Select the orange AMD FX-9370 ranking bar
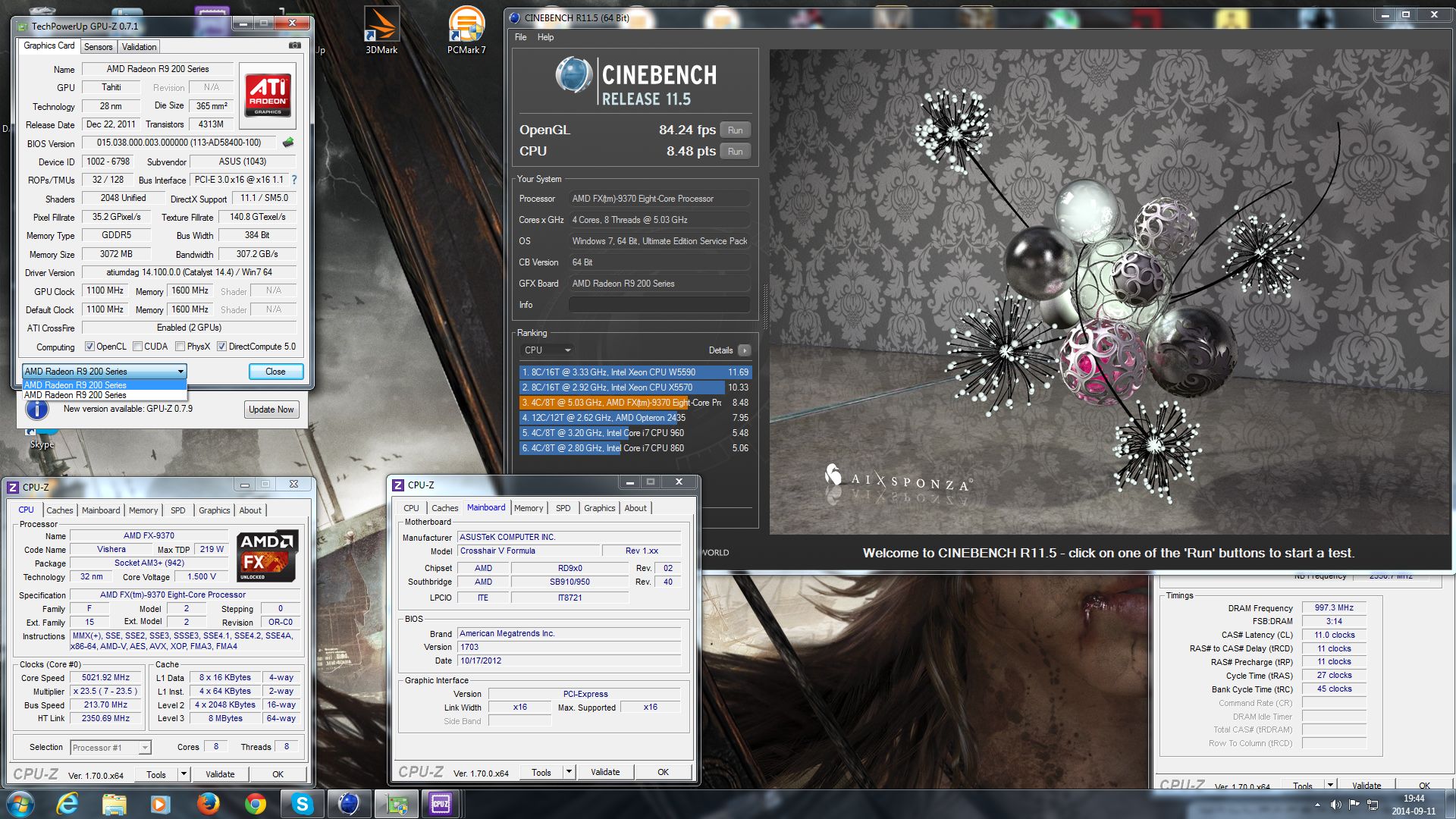 [635, 403]
